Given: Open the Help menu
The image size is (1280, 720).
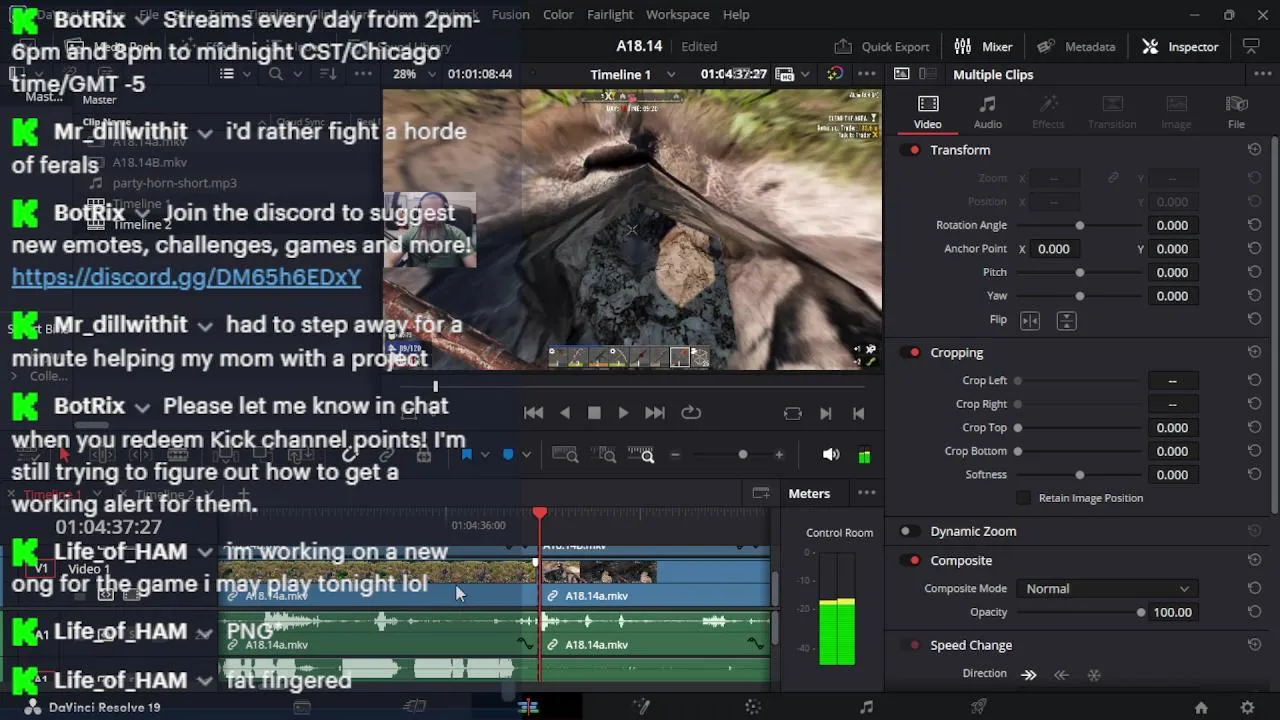Looking at the screenshot, I should (736, 14).
